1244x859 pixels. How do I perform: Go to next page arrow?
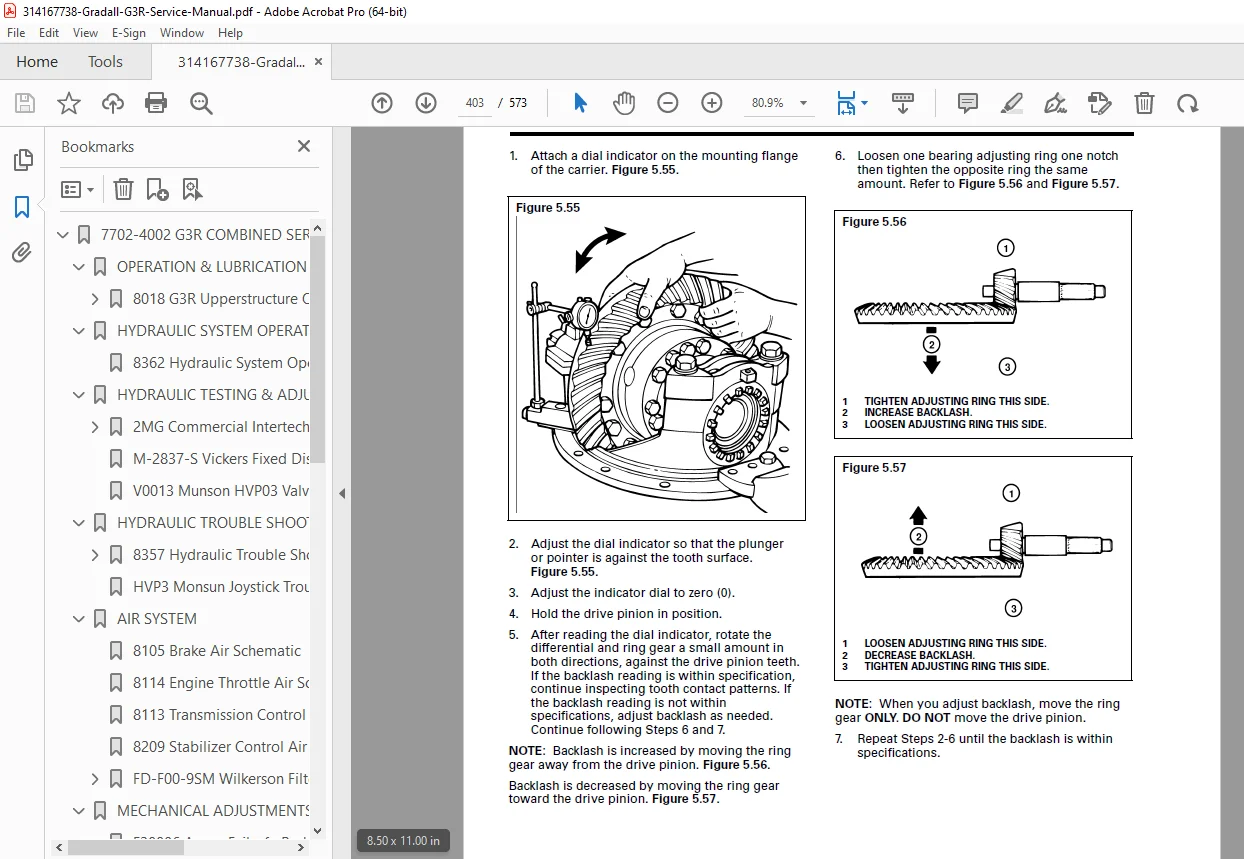click(426, 103)
